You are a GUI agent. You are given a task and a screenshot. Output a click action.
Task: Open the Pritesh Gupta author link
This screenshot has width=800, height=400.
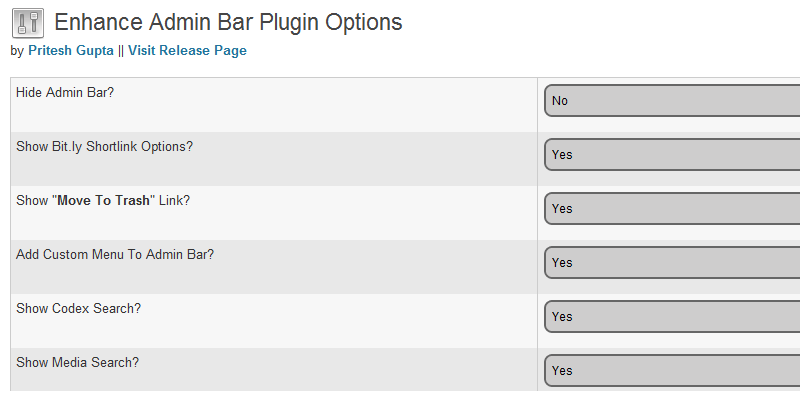(x=70, y=50)
